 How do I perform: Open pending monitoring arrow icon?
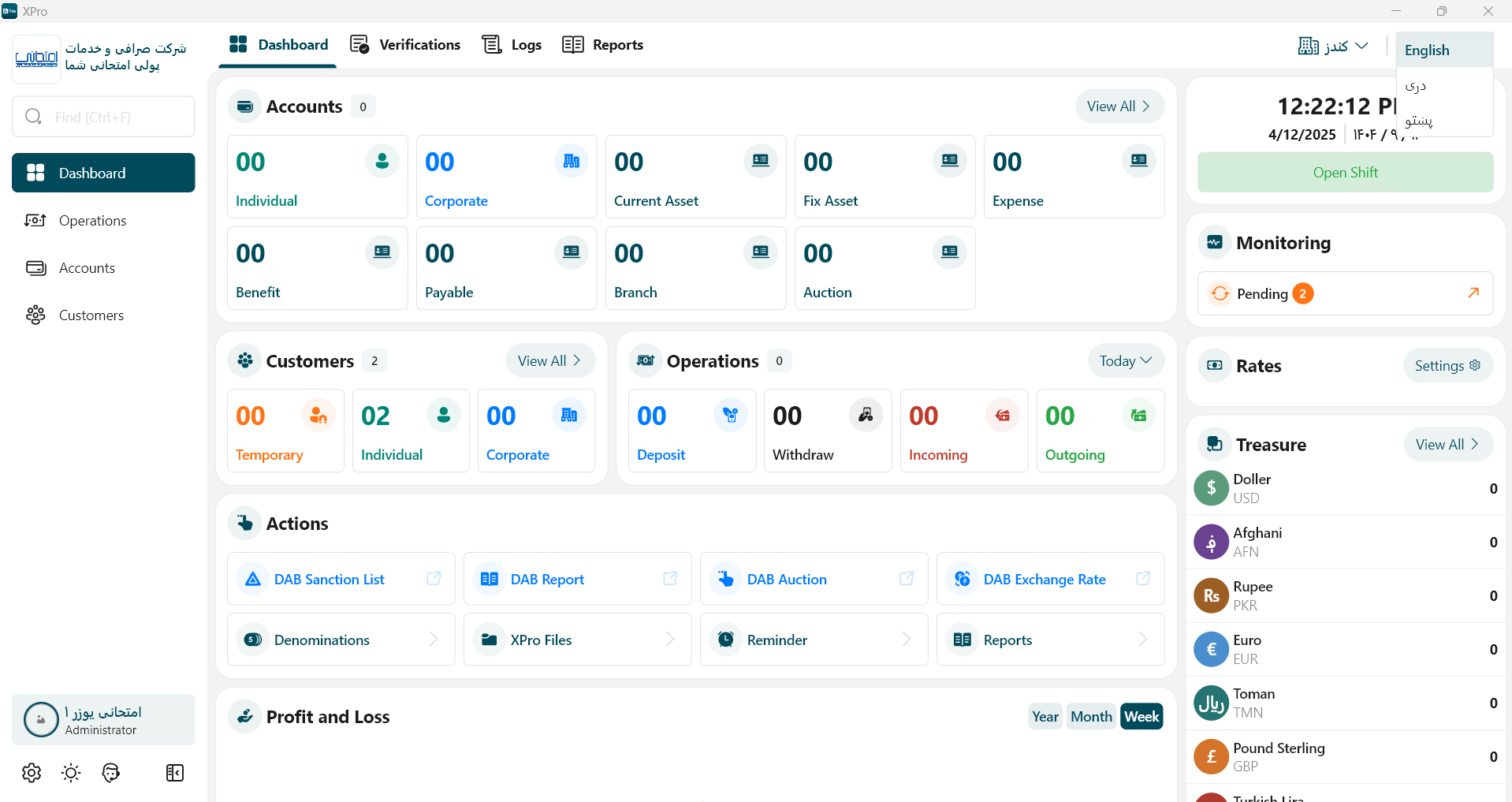coord(1473,293)
